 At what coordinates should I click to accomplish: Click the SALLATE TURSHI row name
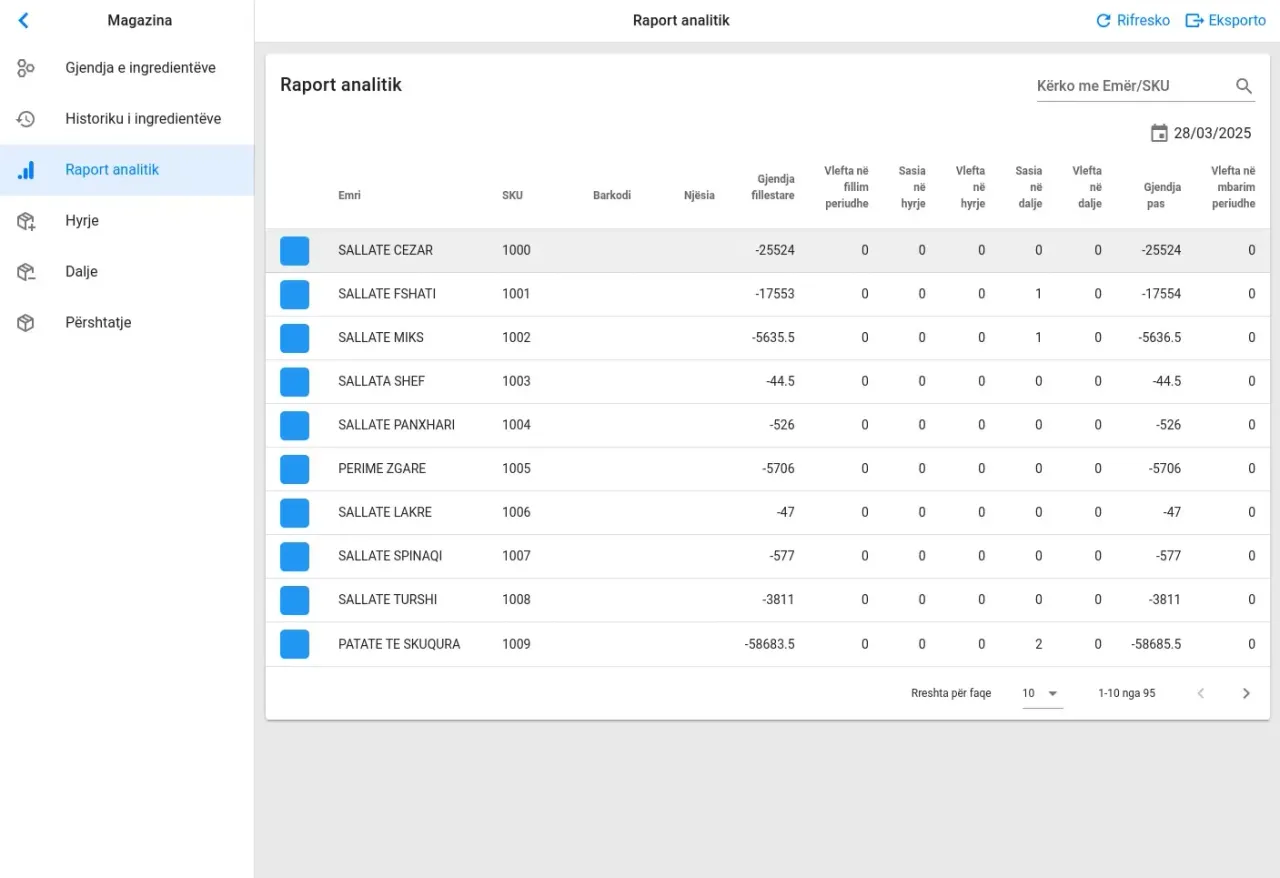(x=388, y=600)
